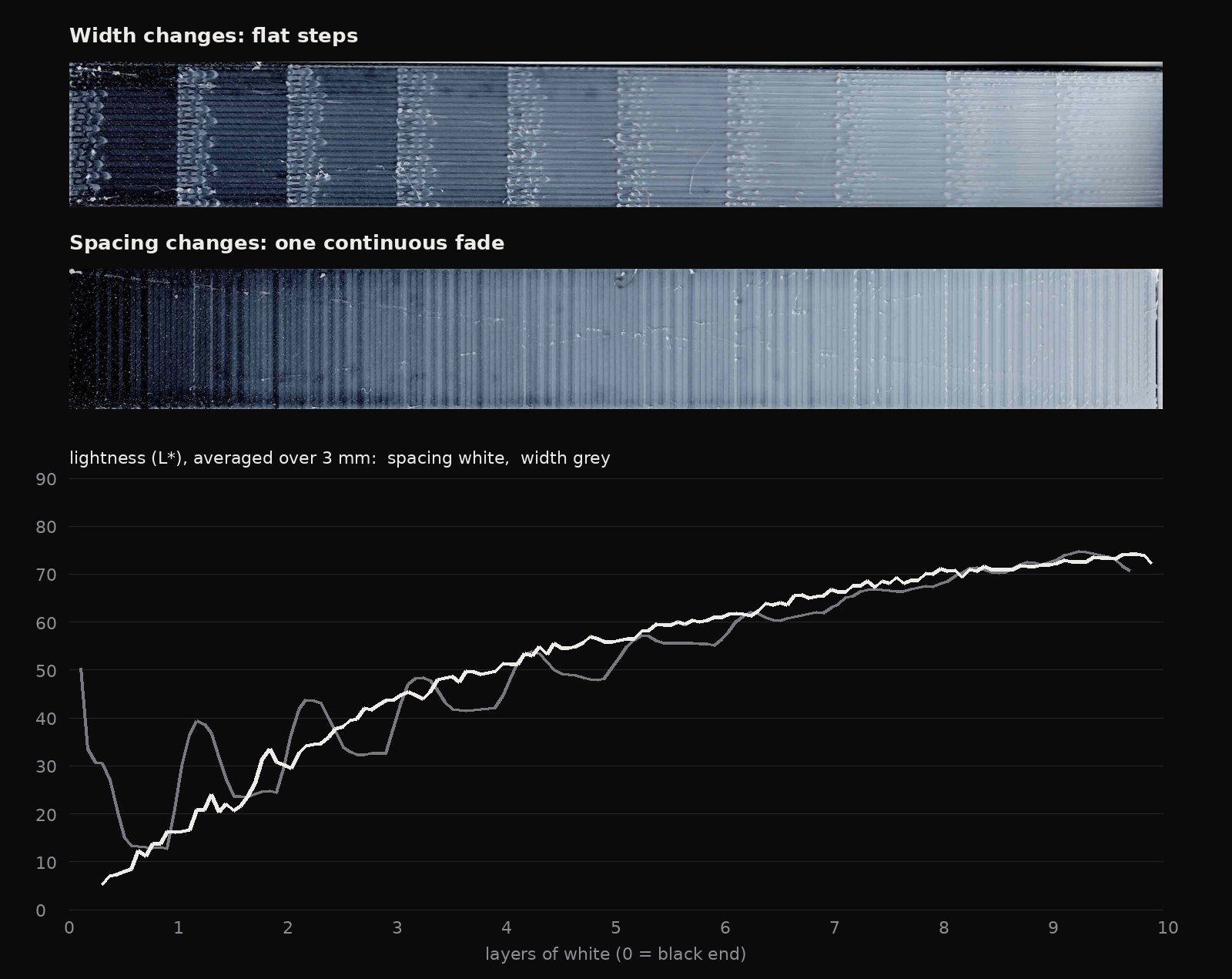This screenshot has width=1232, height=979.
Task: Click the y-axis tick label 70
Action: coord(46,575)
